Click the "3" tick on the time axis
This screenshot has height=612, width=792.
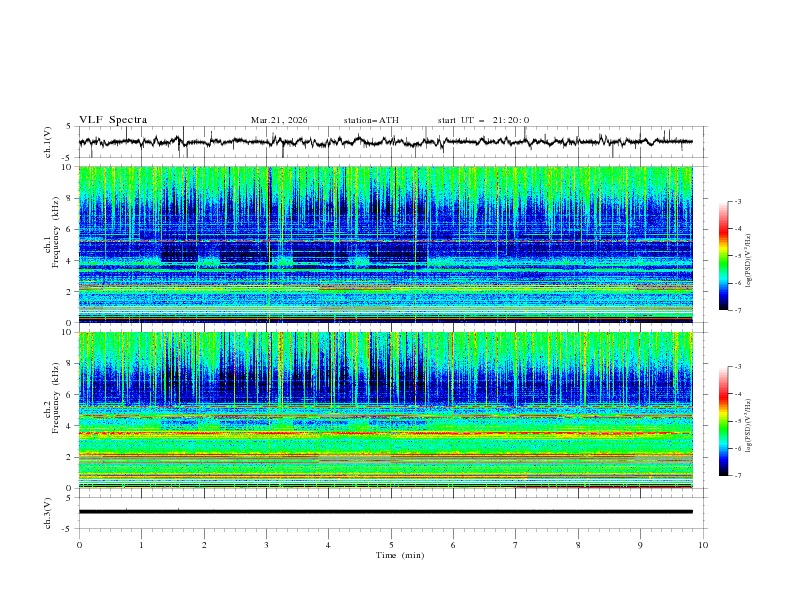(x=266, y=545)
